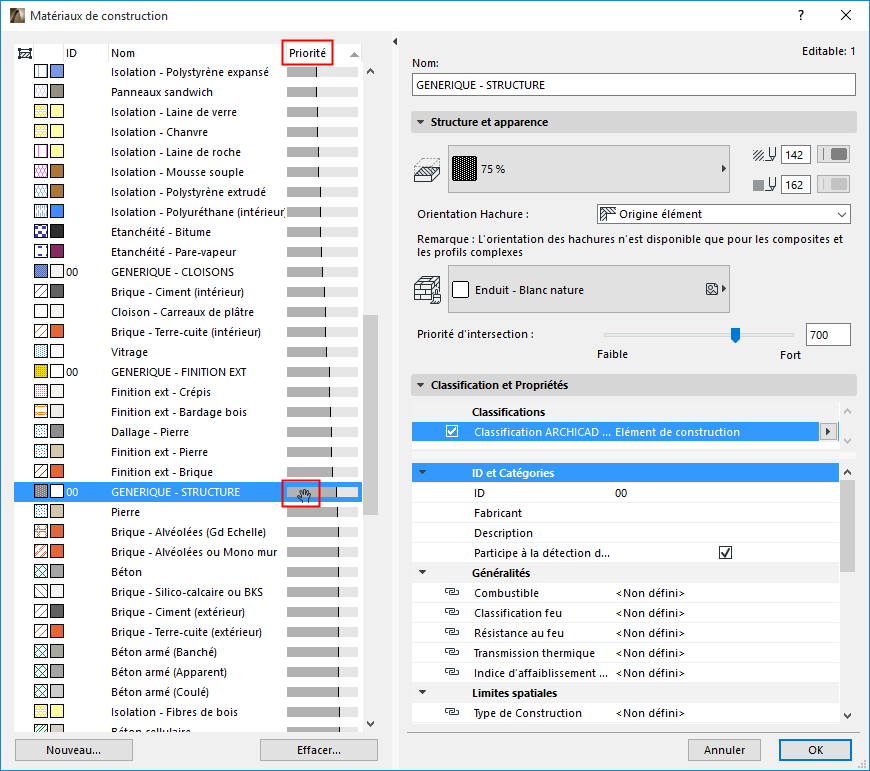Open the 75 % cut fill selector
Image resolution: width=870 pixels, height=771 pixels.
pos(589,169)
